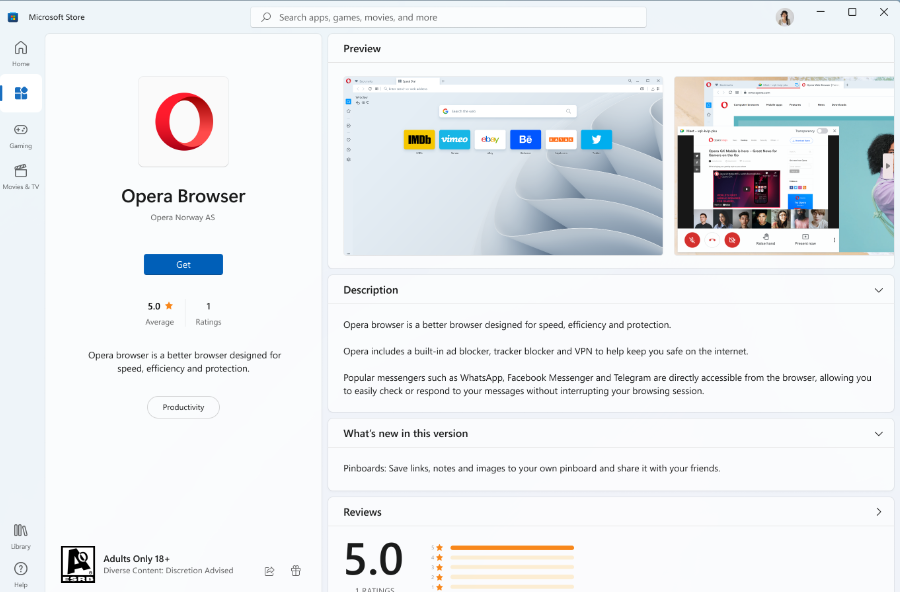Open the user profile avatar
The height and width of the screenshot is (592, 900).
click(785, 17)
